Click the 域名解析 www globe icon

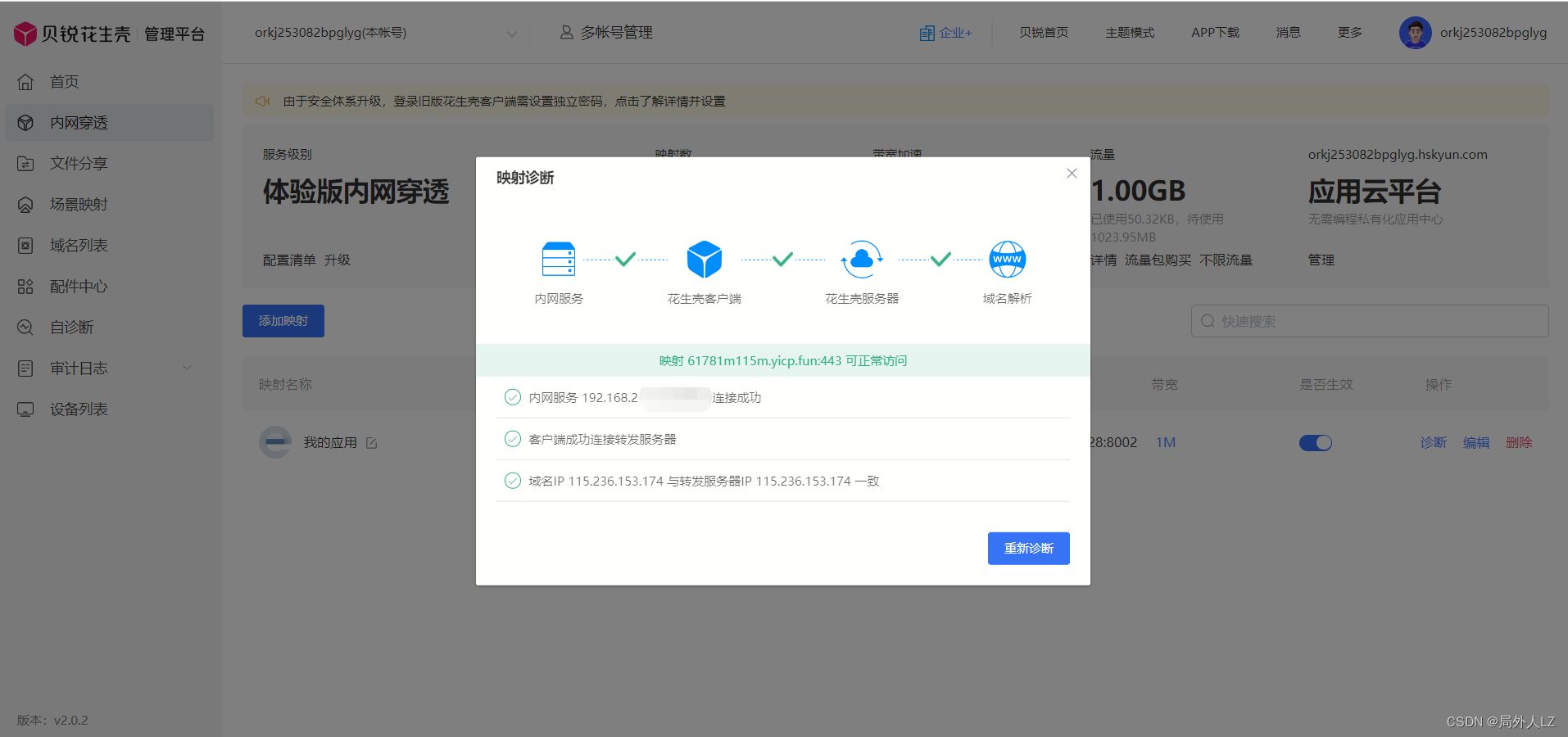[x=1008, y=260]
